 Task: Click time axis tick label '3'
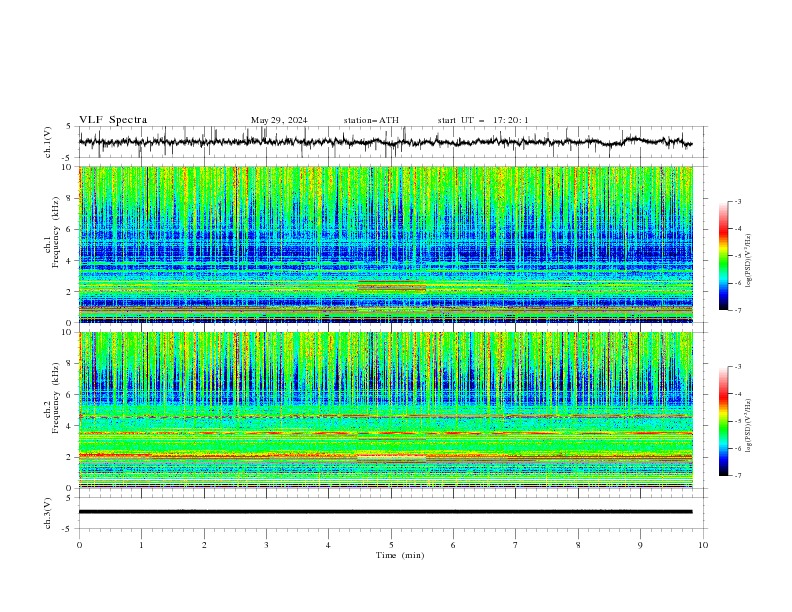[x=266, y=545]
